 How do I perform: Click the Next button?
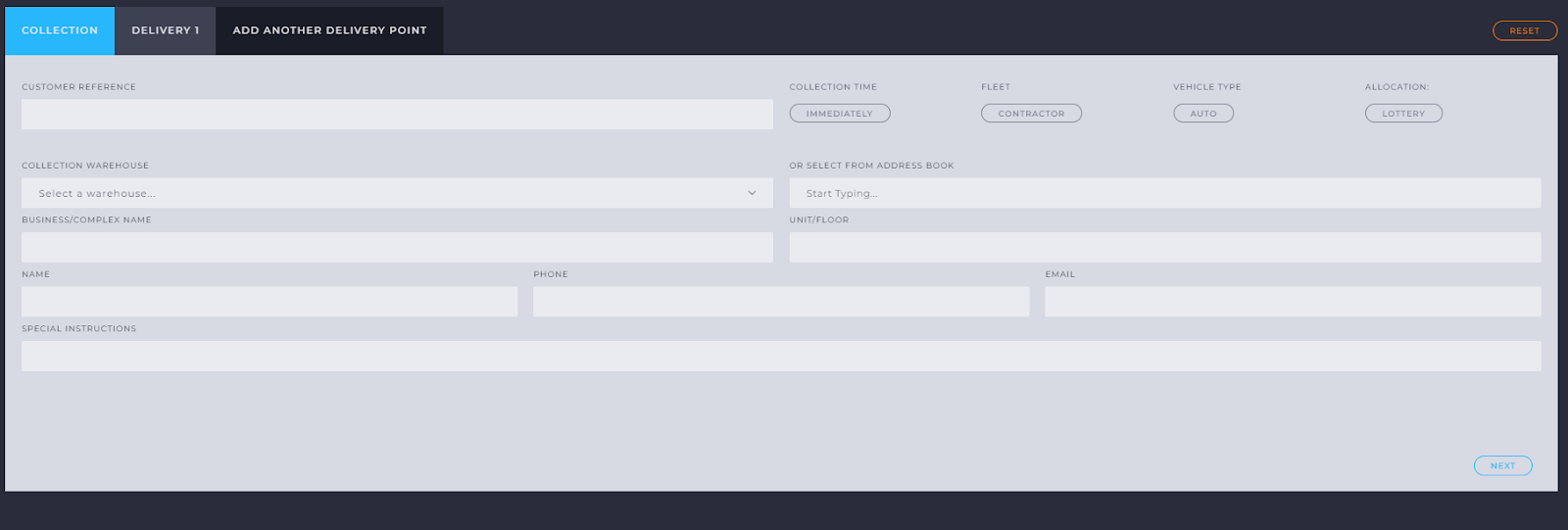click(1503, 465)
